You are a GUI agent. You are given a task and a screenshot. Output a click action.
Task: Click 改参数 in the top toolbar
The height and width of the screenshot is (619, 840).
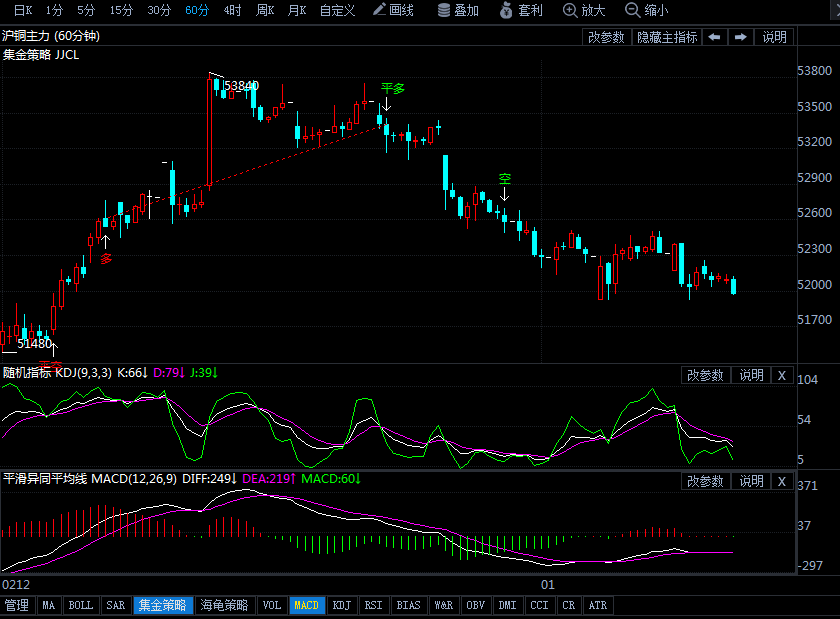[x=607, y=36]
